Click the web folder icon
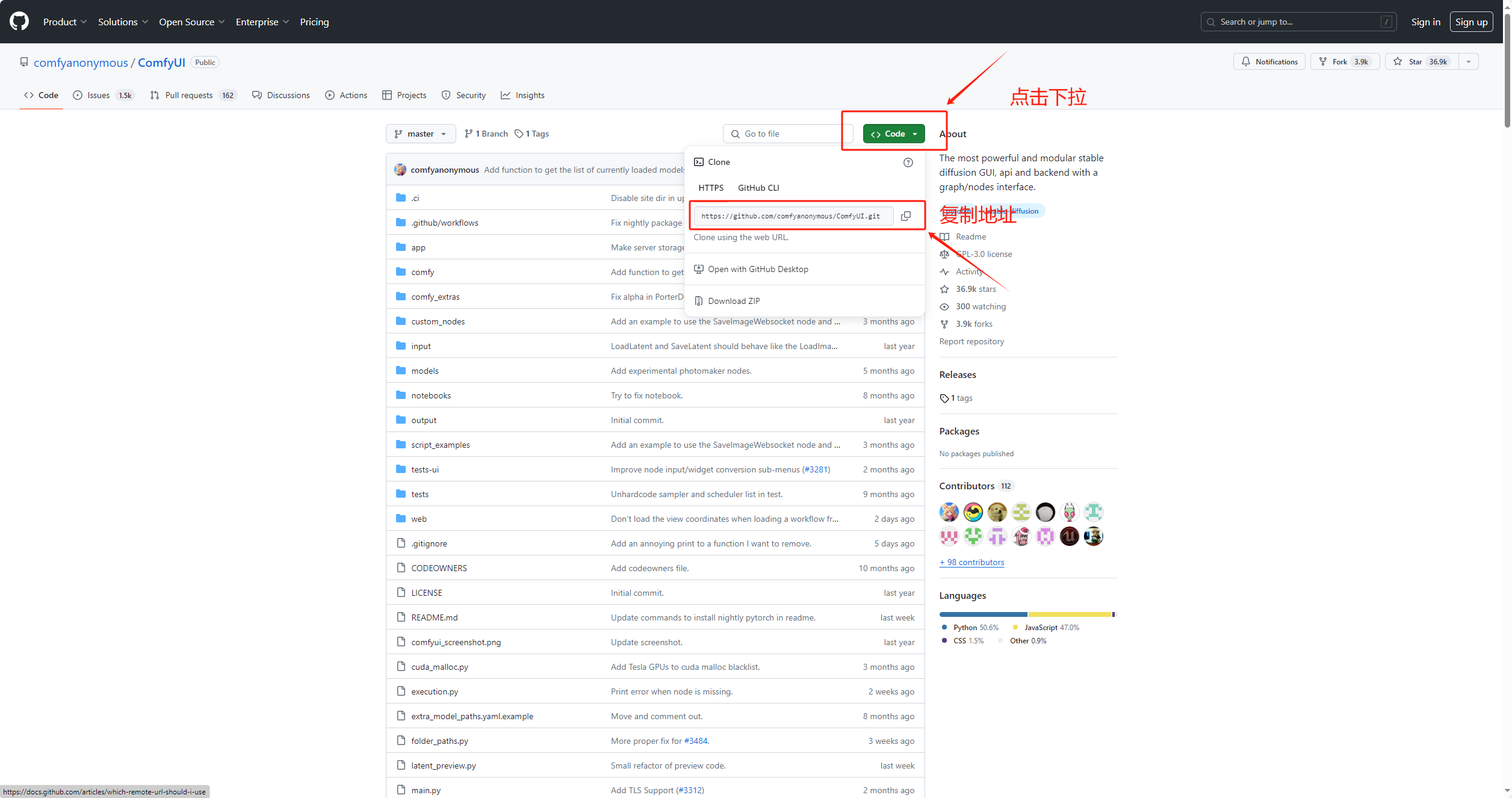1512x798 pixels. [x=401, y=519]
